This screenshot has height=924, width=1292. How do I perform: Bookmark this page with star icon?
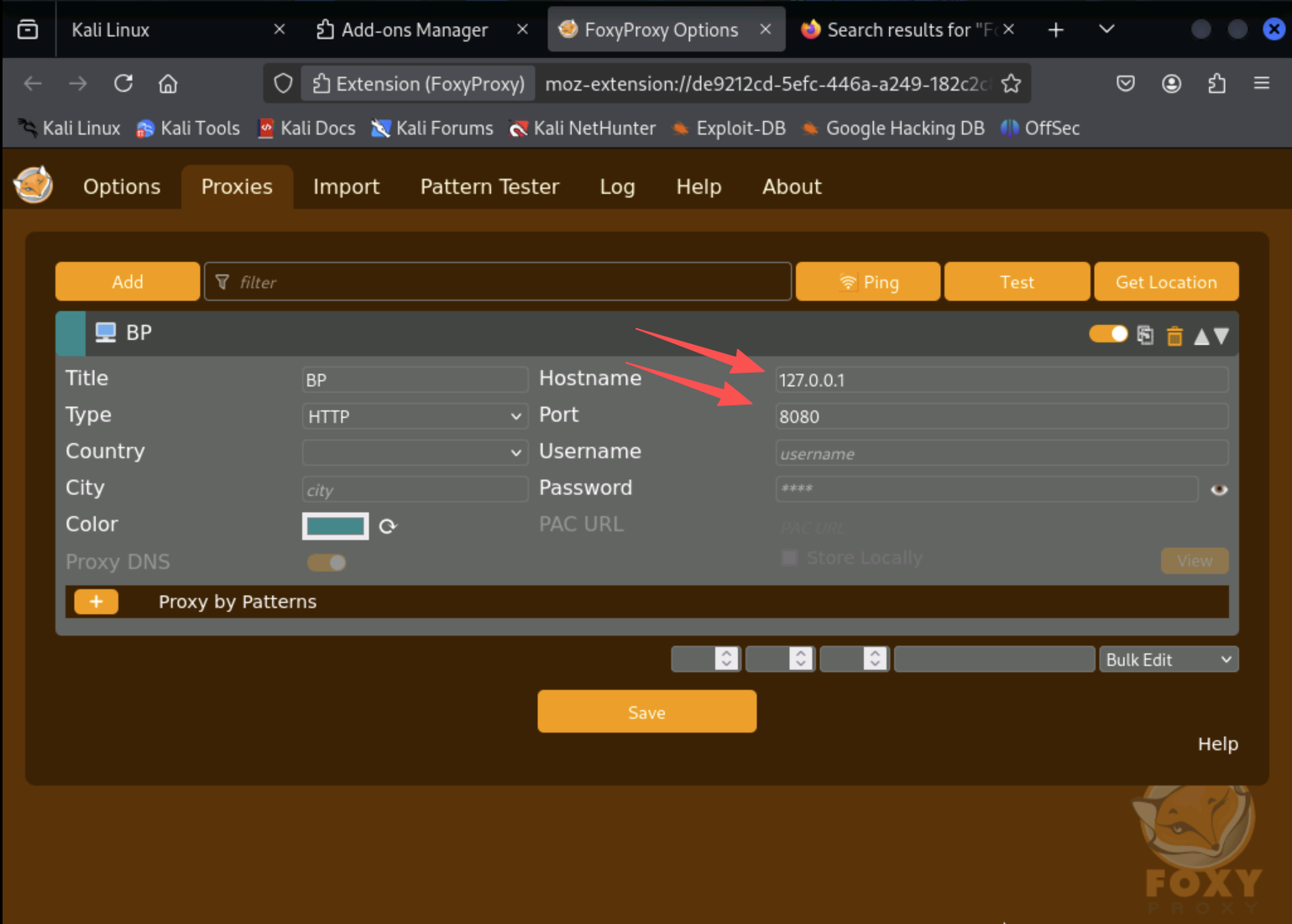pyautogui.click(x=1012, y=83)
